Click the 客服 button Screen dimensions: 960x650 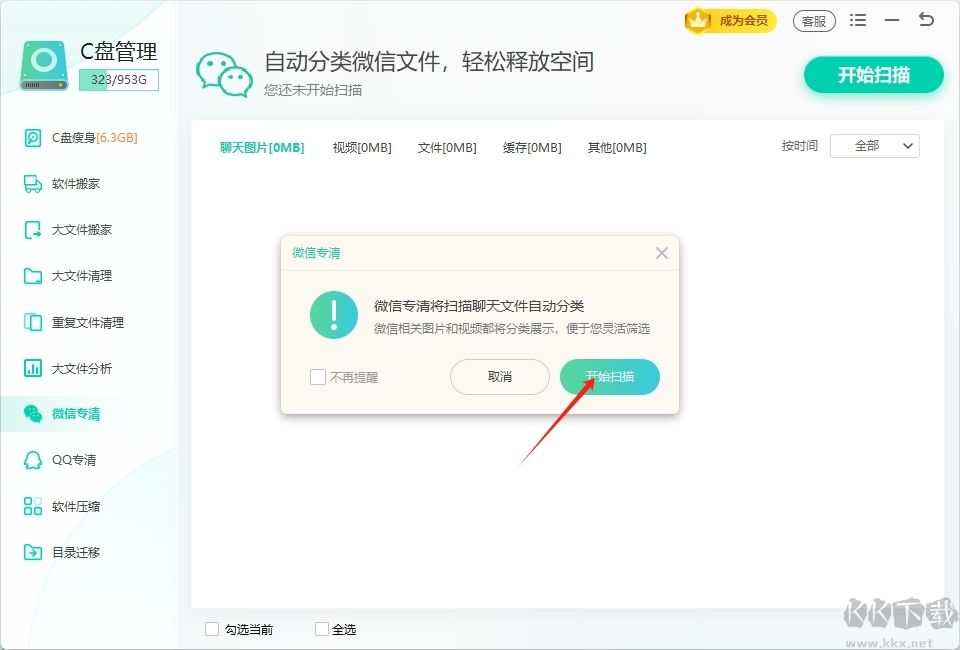click(x=814, y=21)
